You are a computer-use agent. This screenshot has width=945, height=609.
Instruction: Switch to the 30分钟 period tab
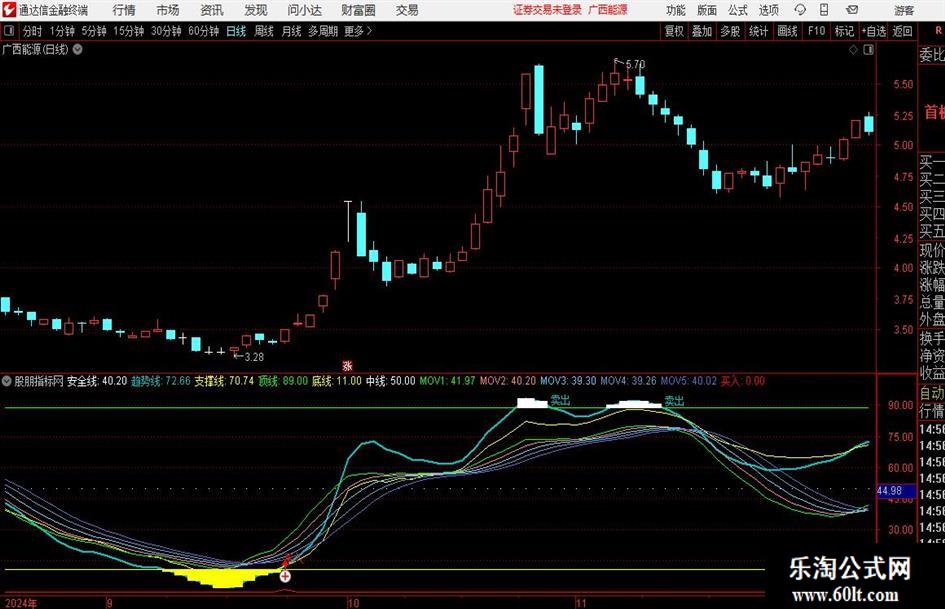pyautogui.click(x=166, y=31)
